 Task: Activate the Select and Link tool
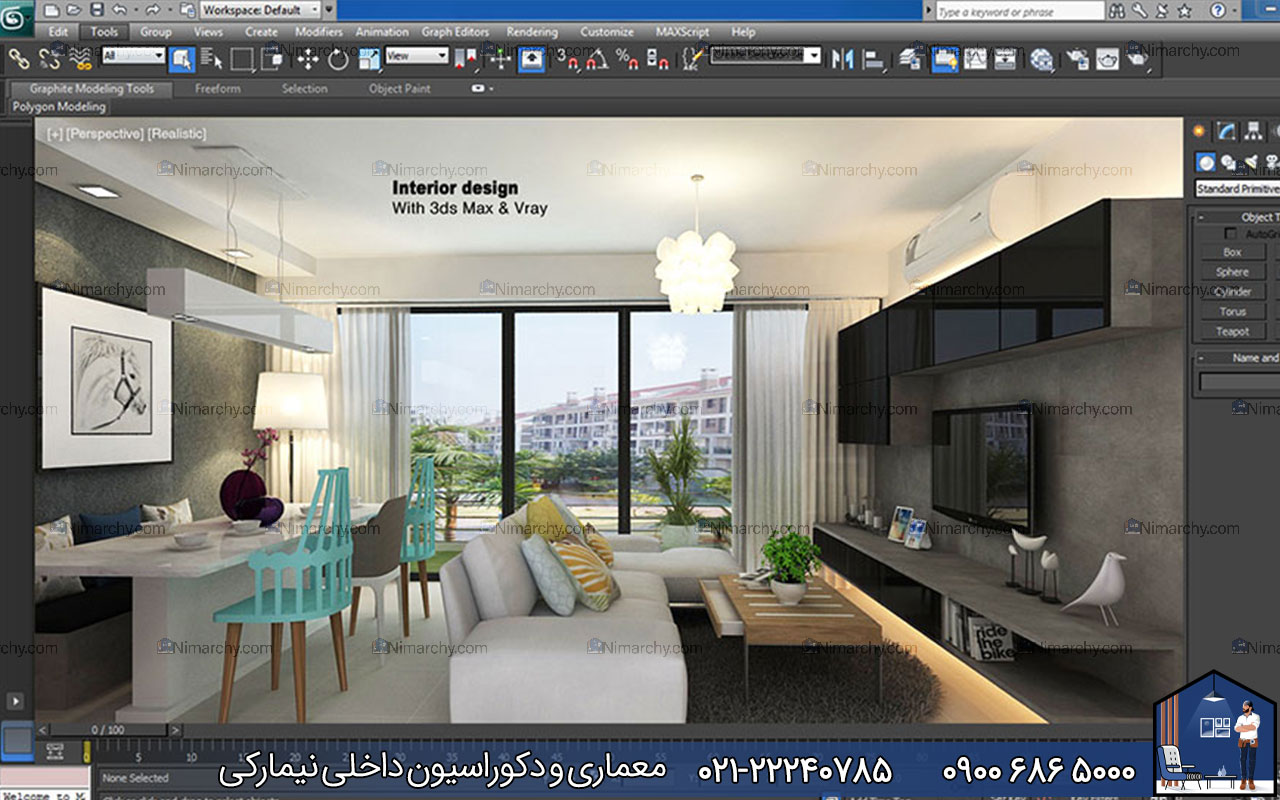coord(20,60)
